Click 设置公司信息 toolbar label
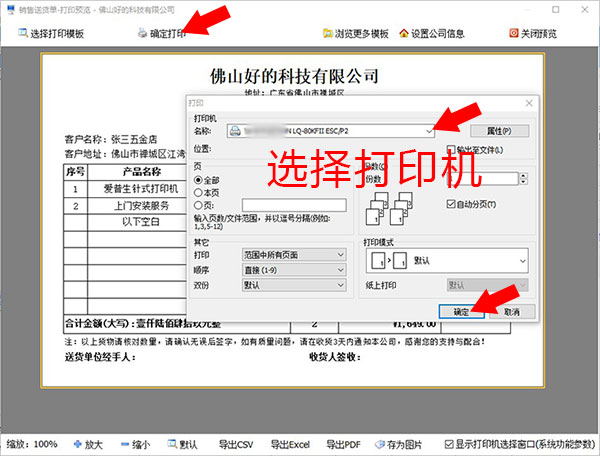 (x=438, y=34)
